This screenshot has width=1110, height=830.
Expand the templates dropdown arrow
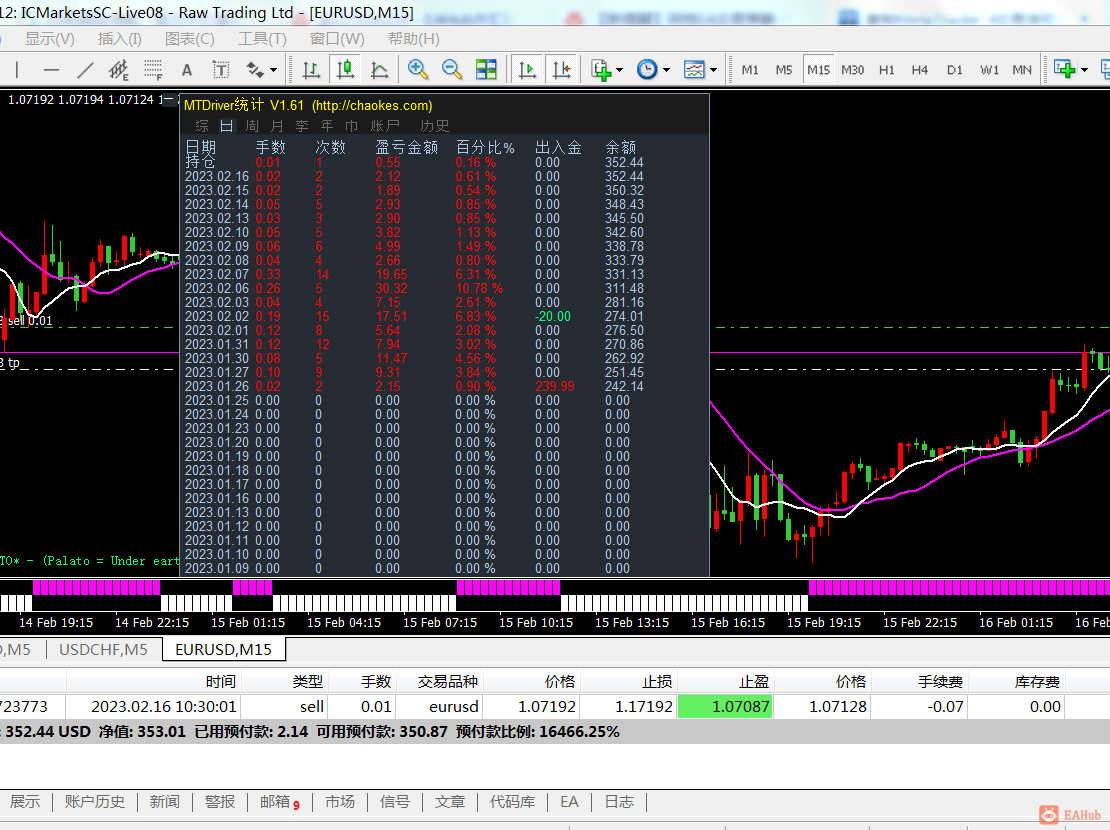pos(713,70)
